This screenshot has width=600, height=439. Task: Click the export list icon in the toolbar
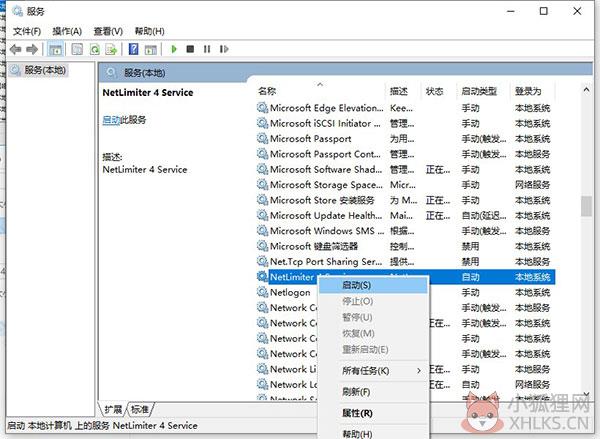coord(111,49)
